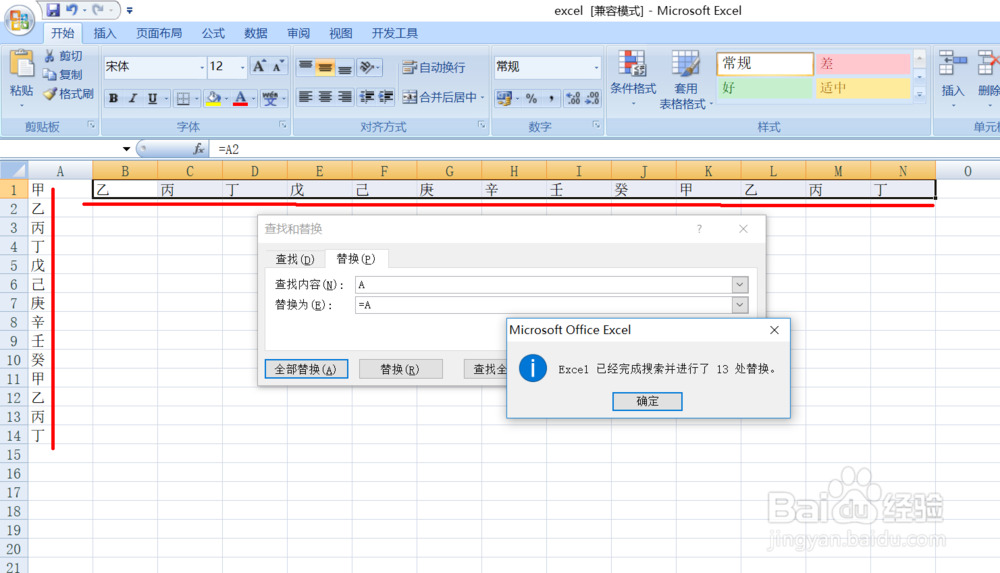Screen dimensions: 1000x573
Task: Decrease indent
Action: click(367, 97)
